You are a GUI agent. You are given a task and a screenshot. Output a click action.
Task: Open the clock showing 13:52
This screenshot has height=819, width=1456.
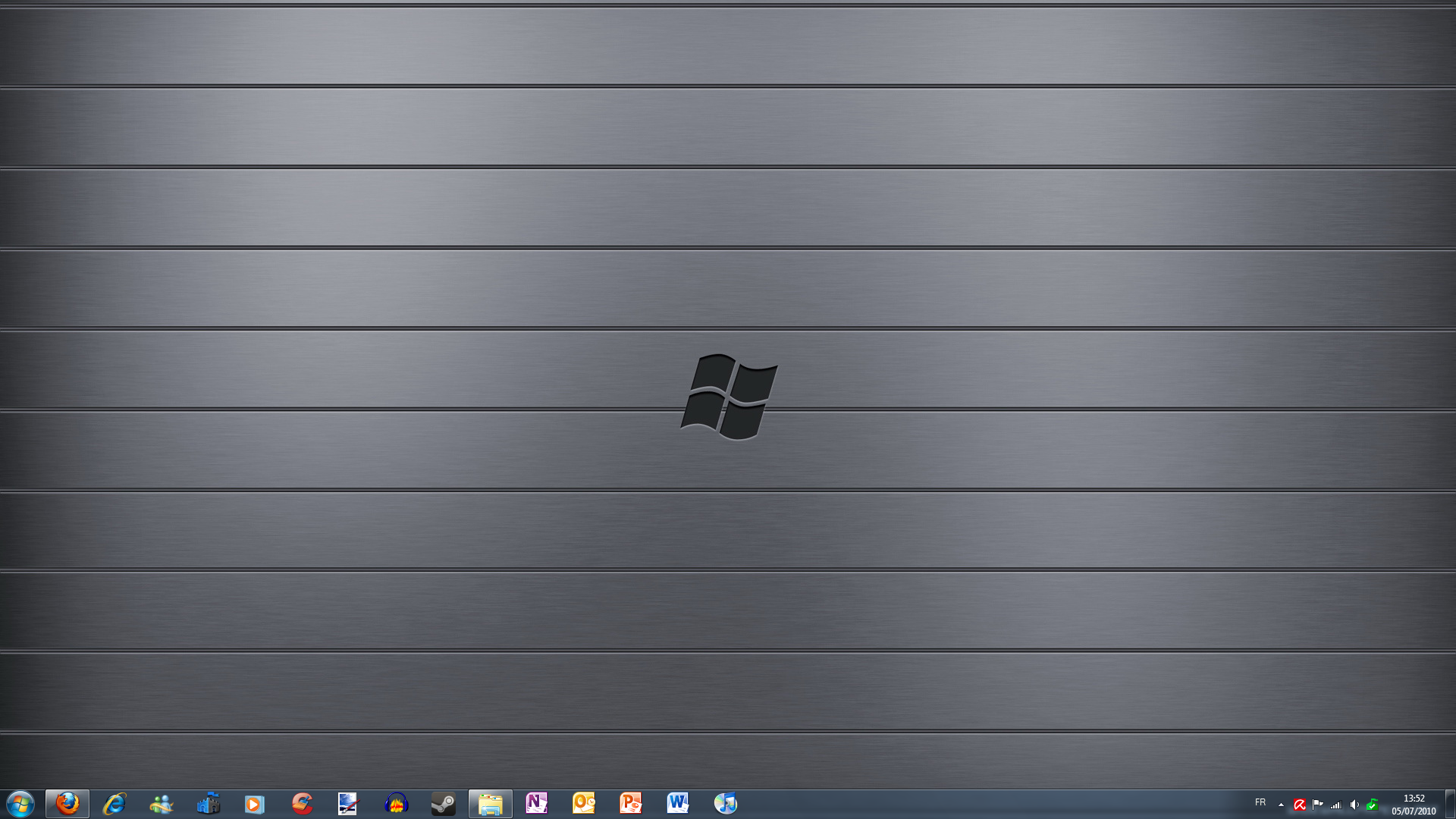coord(1414,805)
